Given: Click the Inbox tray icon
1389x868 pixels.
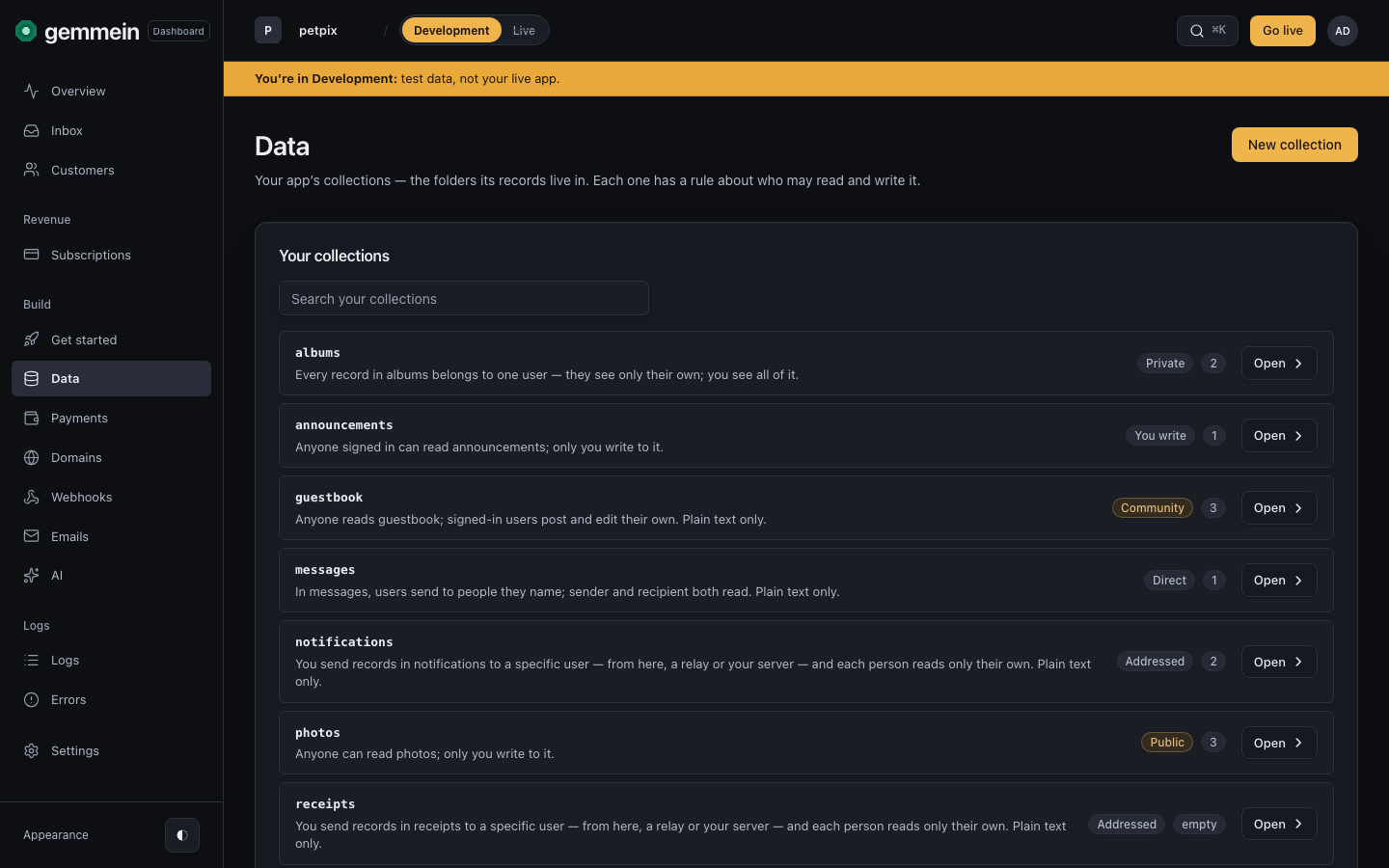Looking at the screenshot, I should [x=32, y=130].
